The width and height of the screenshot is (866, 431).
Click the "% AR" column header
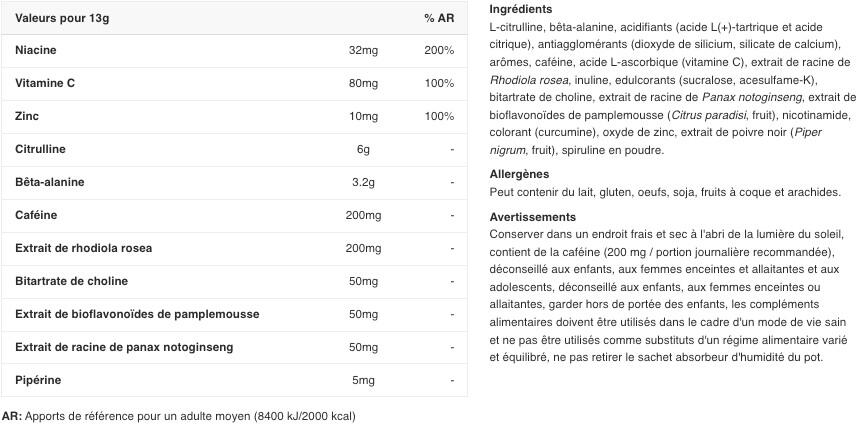click(438, 17)
